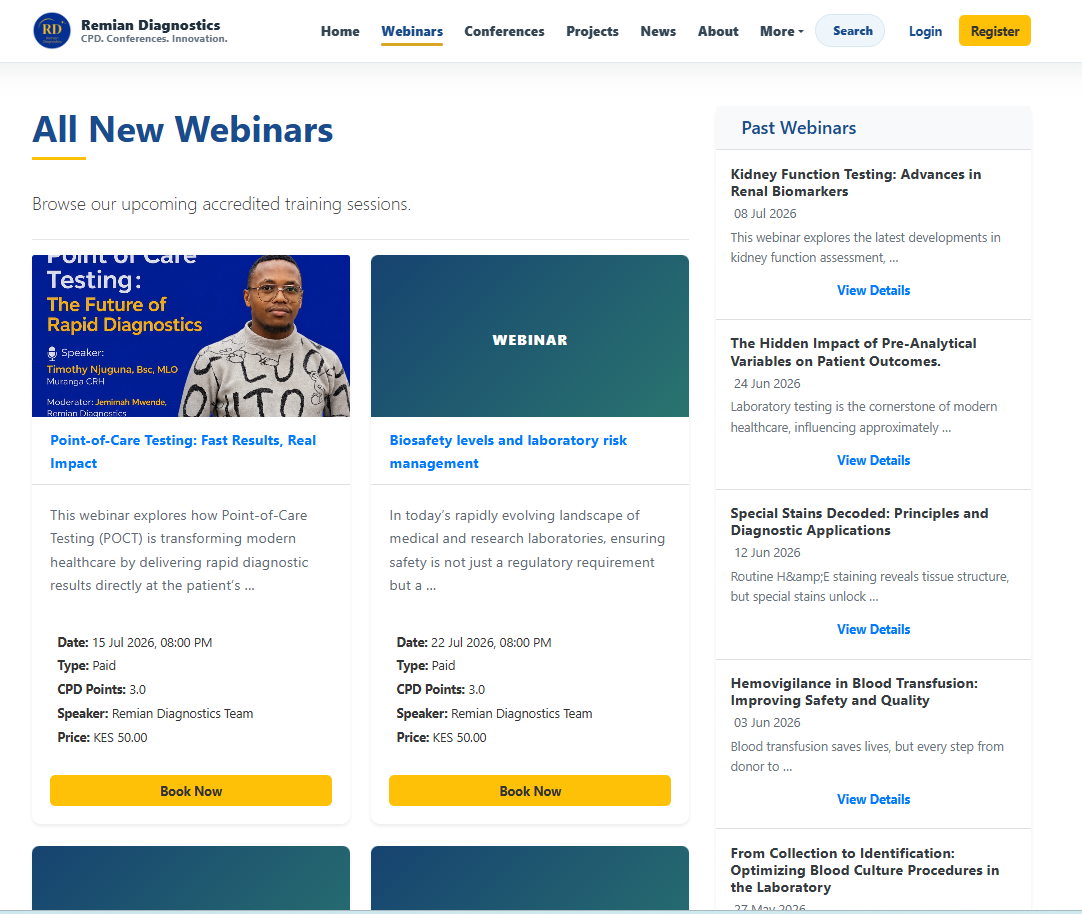The height and width of the screenshot is (914, 1082).
Task: Open the Projects navigation item
Action: pos(592,31)
